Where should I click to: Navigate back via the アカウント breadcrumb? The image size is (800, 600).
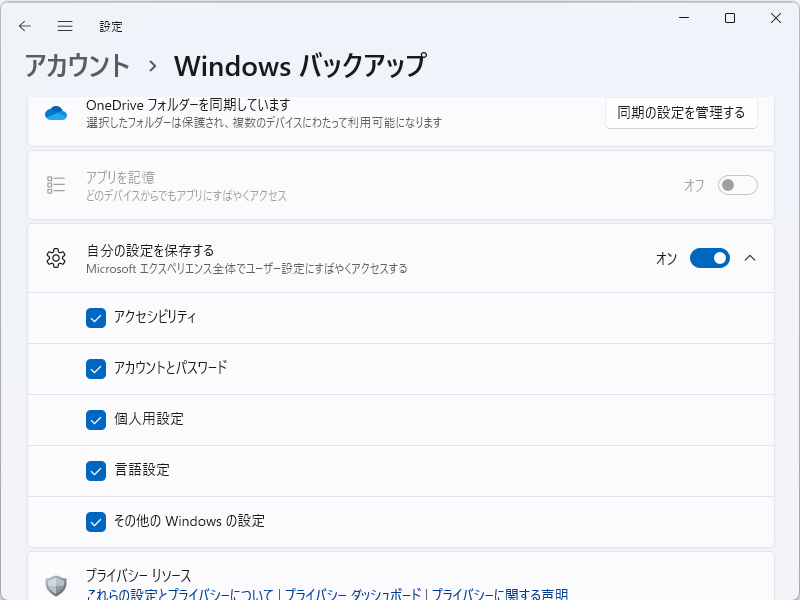click(74, 65)
